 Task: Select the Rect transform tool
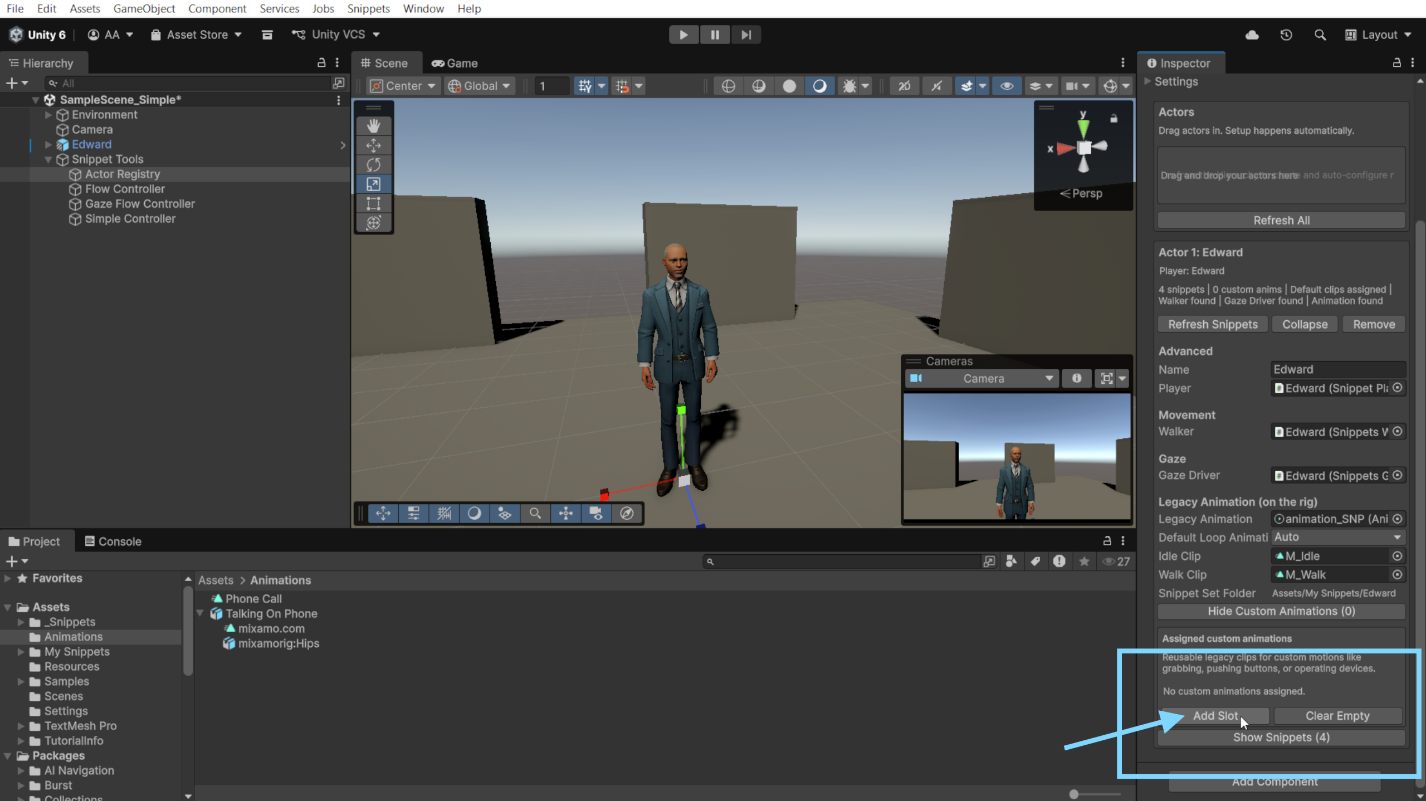pos(373,203)
